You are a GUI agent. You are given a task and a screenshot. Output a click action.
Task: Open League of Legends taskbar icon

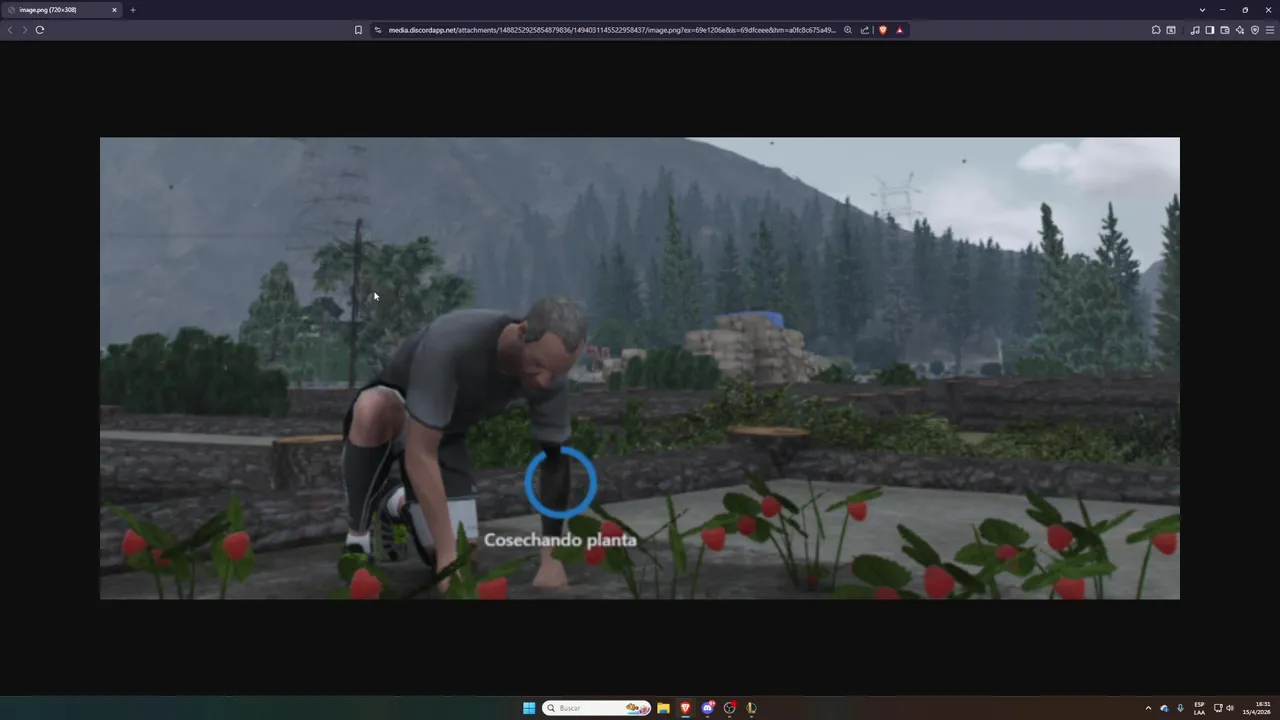pyautogui.click(x=752, y=708)
